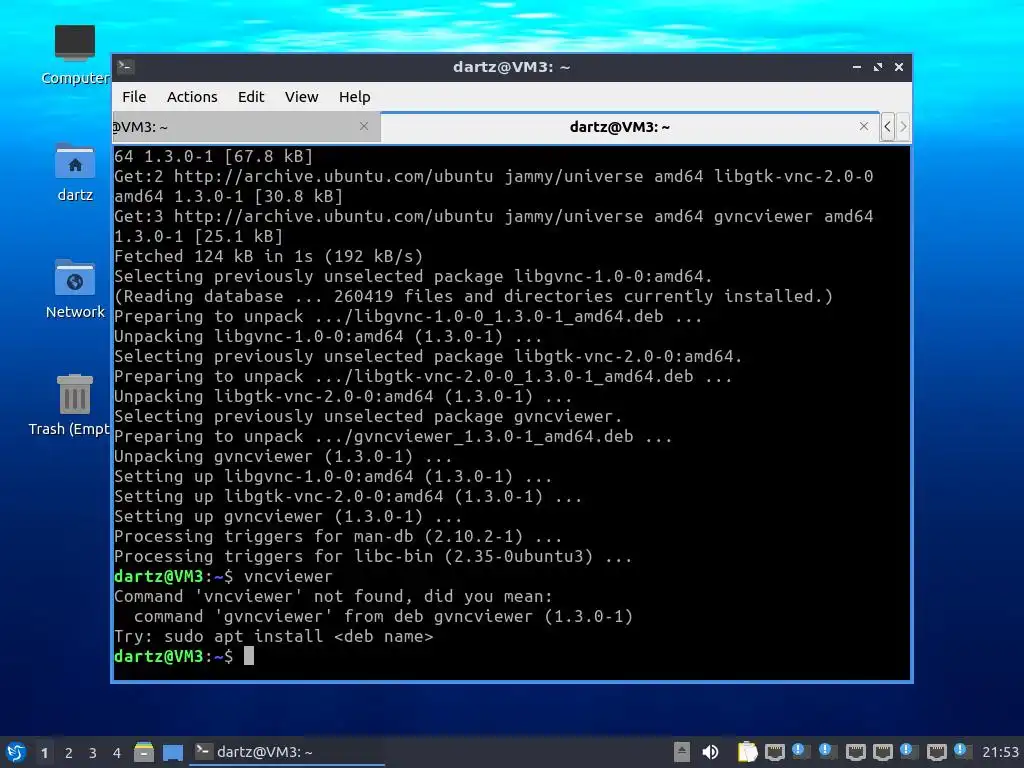Screen dimensions: 1024x768
Task: Switch to workspace 3
Action: click(x=93, y=753)
